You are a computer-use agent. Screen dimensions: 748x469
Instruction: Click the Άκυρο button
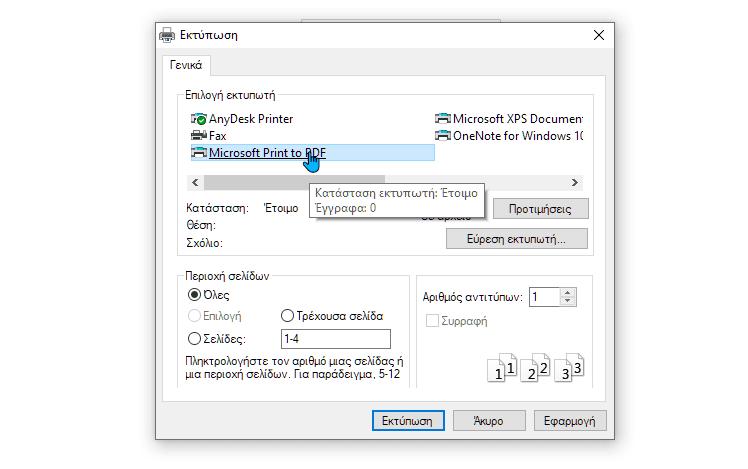point(489,421)
